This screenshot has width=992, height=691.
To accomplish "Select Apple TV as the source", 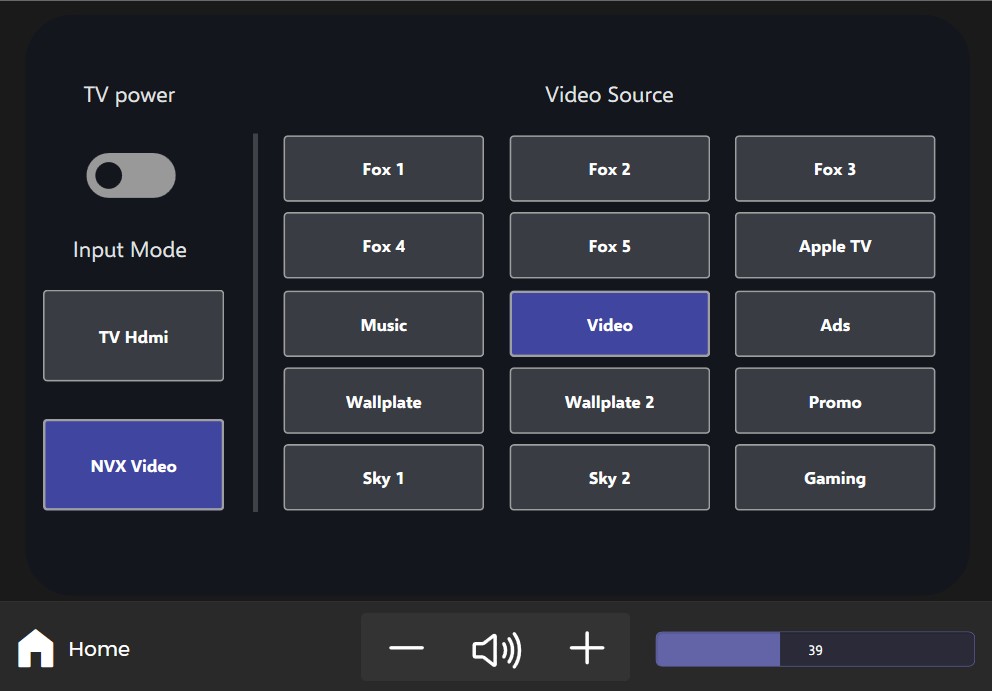I will (x=834, y=245).
